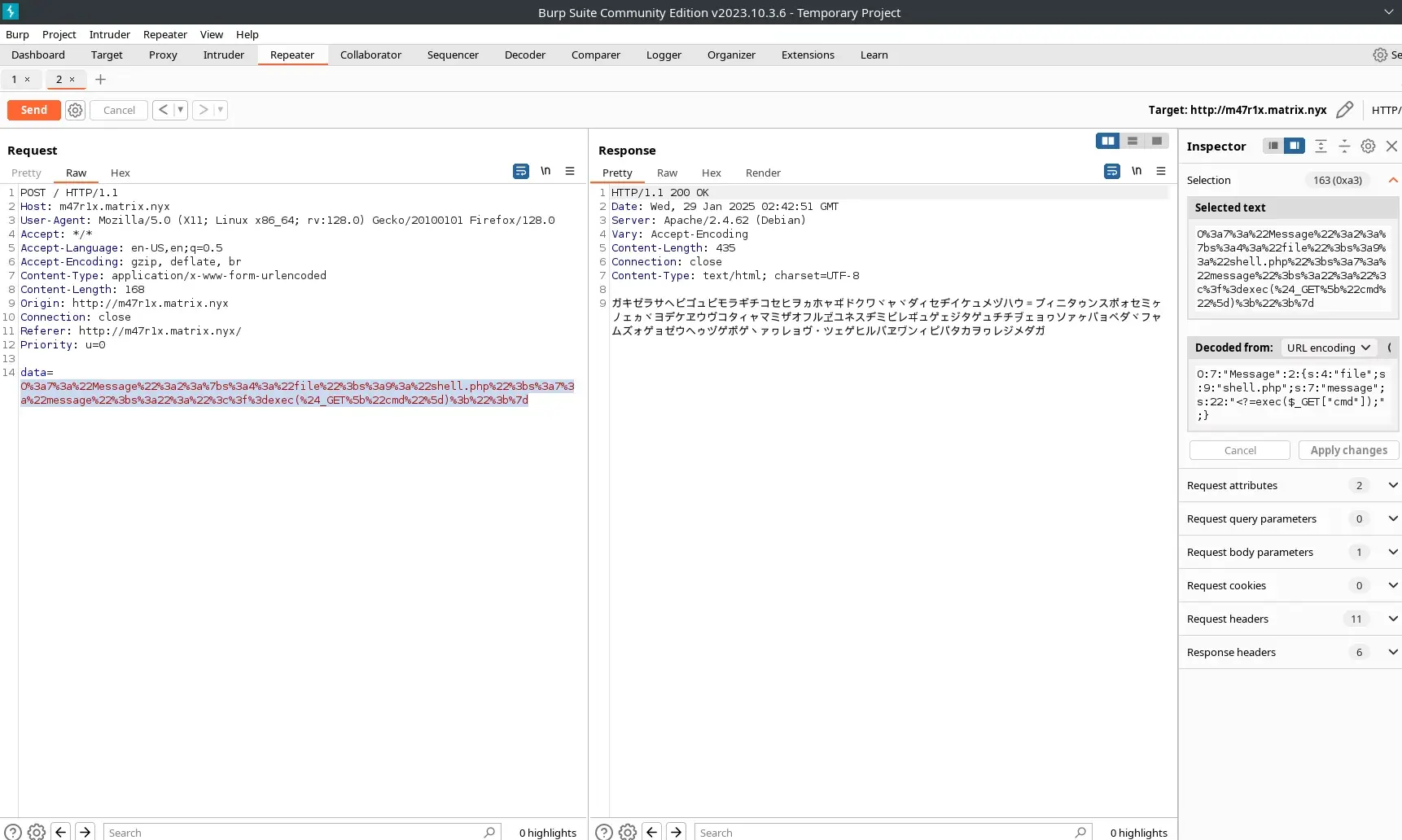Image resolution: width=1402 pixels, height=840 pixels.
Task: Set Inspector to docked-right layout icon
Action: [1295, 146]
